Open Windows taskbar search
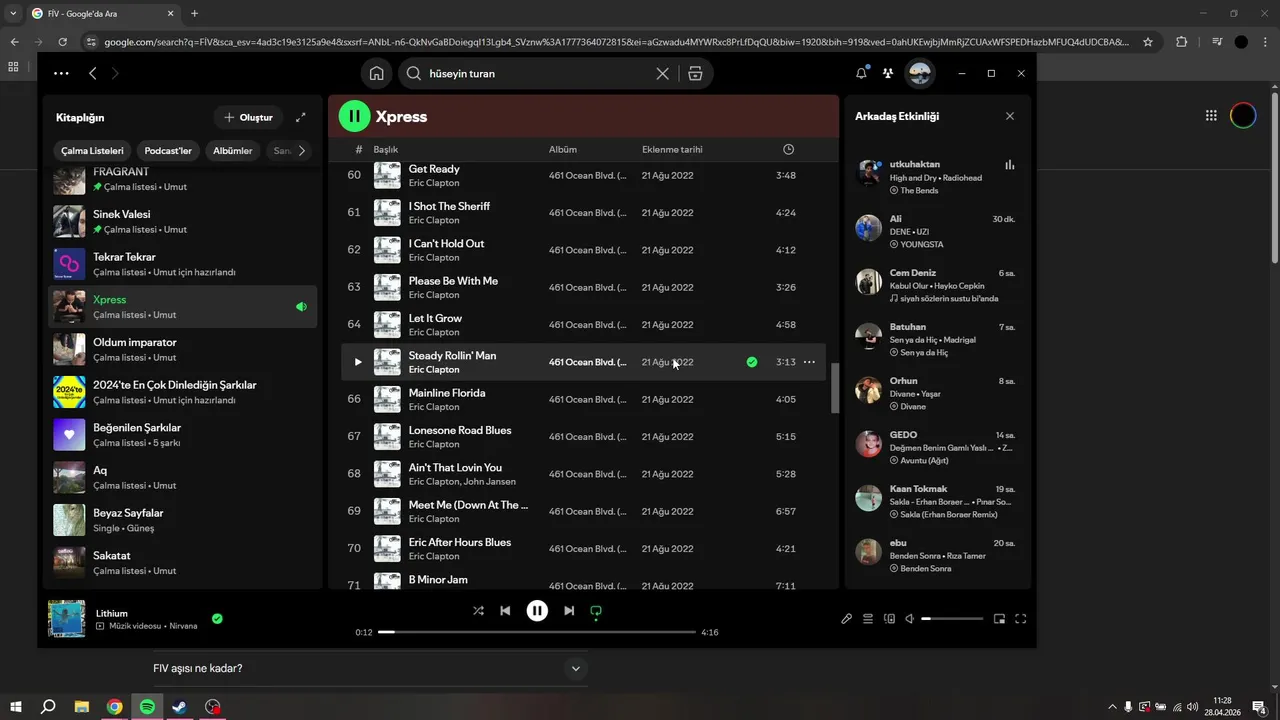1280x720 pixels. pyautogui.click(x=47, y=707)
